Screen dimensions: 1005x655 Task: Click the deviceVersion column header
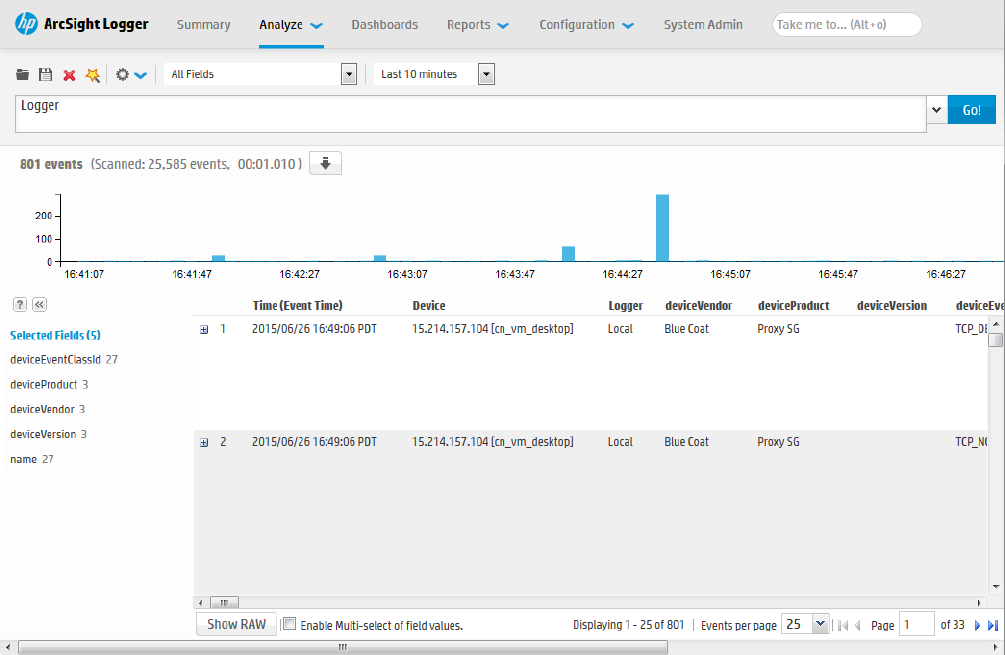point(892,306)
